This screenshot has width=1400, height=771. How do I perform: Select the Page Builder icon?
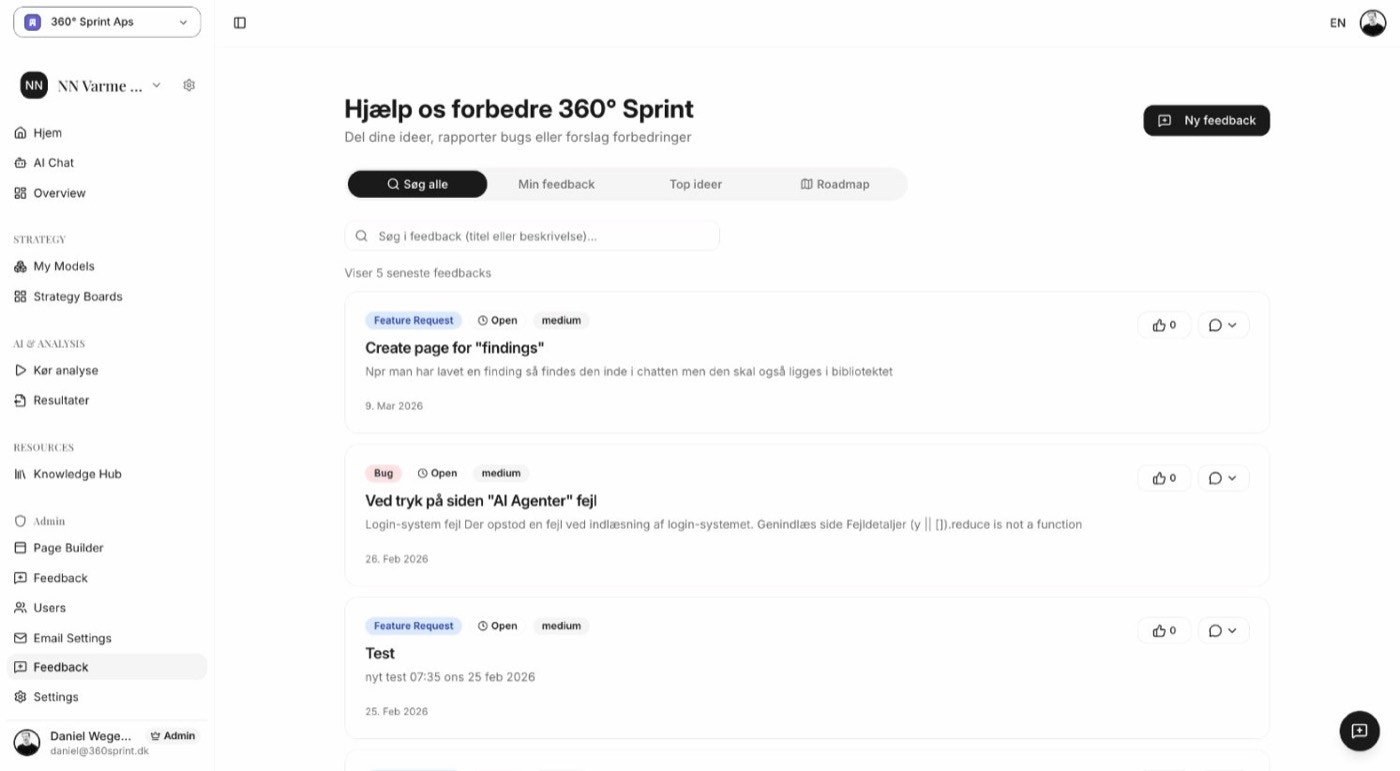[21, 547]
